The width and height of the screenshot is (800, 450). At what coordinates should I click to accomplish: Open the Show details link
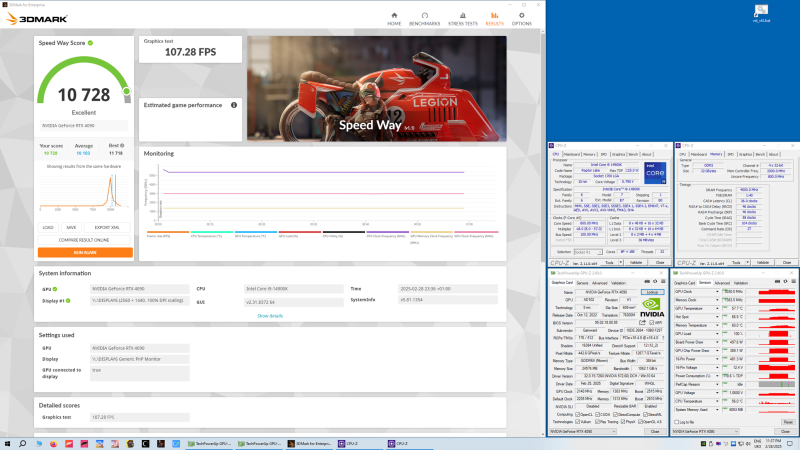pyautogui.click(x=270, y=316)
